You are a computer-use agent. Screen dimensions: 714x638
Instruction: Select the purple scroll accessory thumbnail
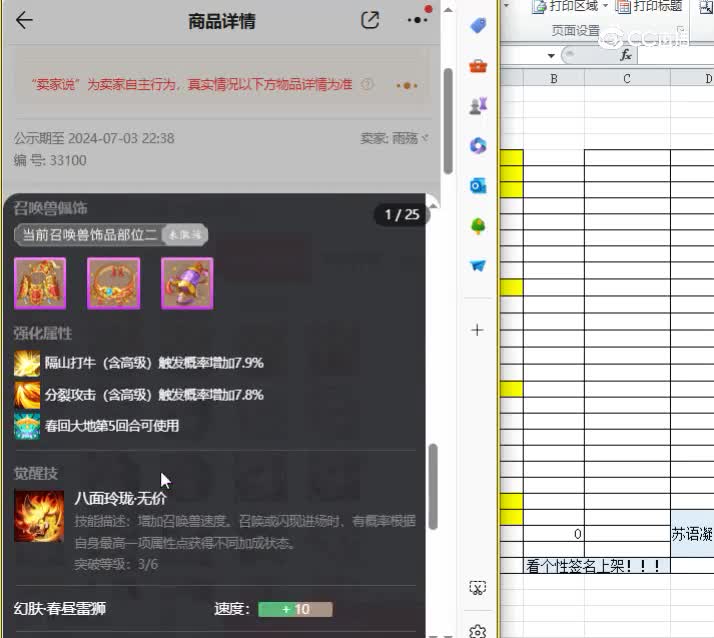click(187, 283)
